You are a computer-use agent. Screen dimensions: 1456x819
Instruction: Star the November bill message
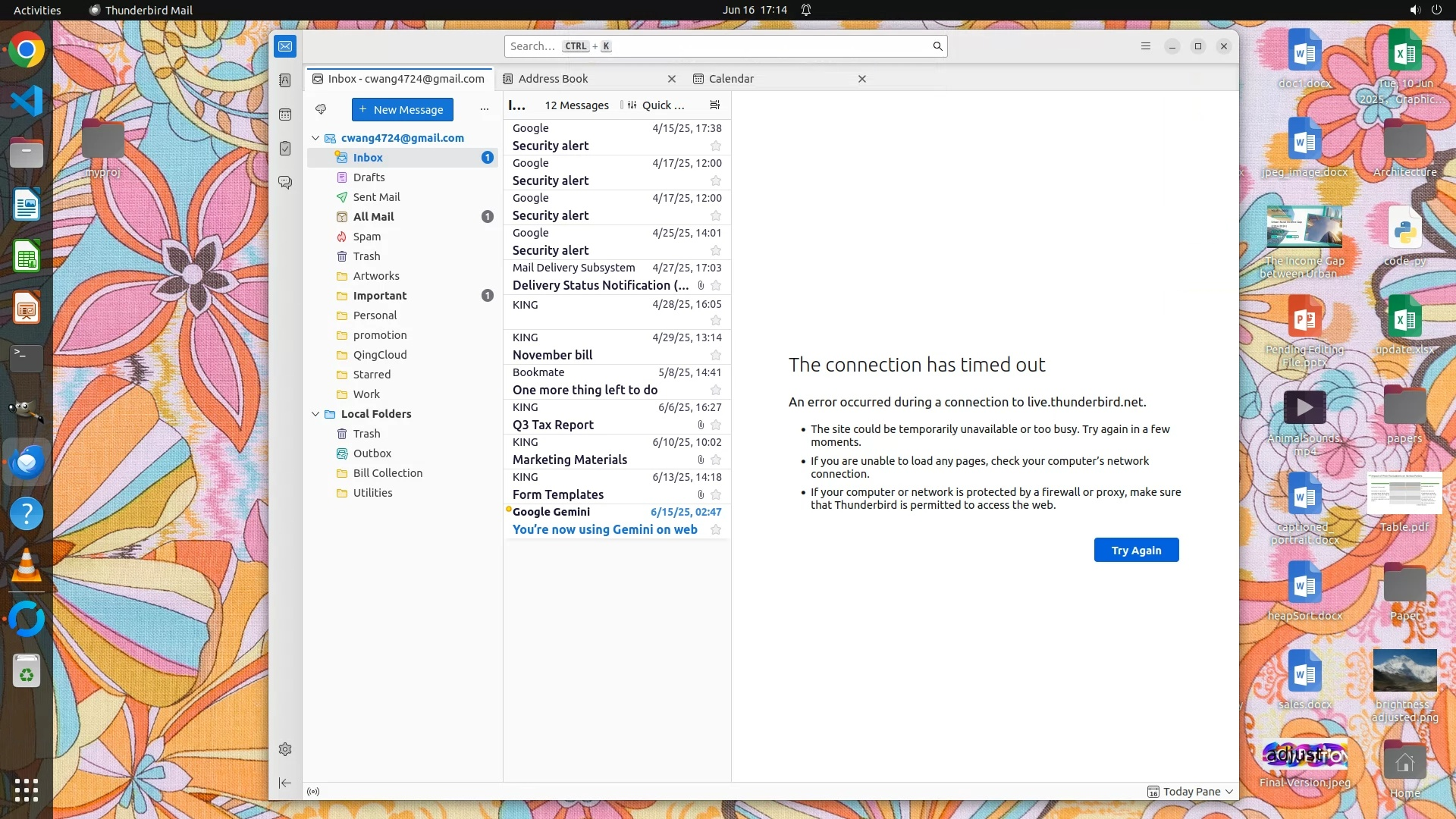715,355
